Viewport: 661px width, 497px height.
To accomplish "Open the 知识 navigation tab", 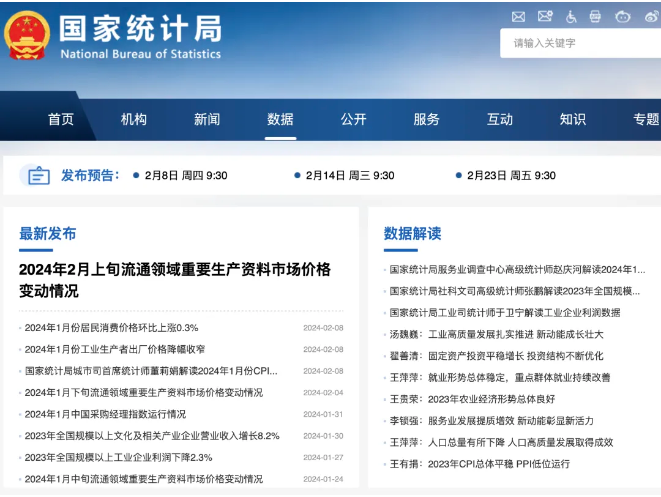I will click(x=572, y=119).
